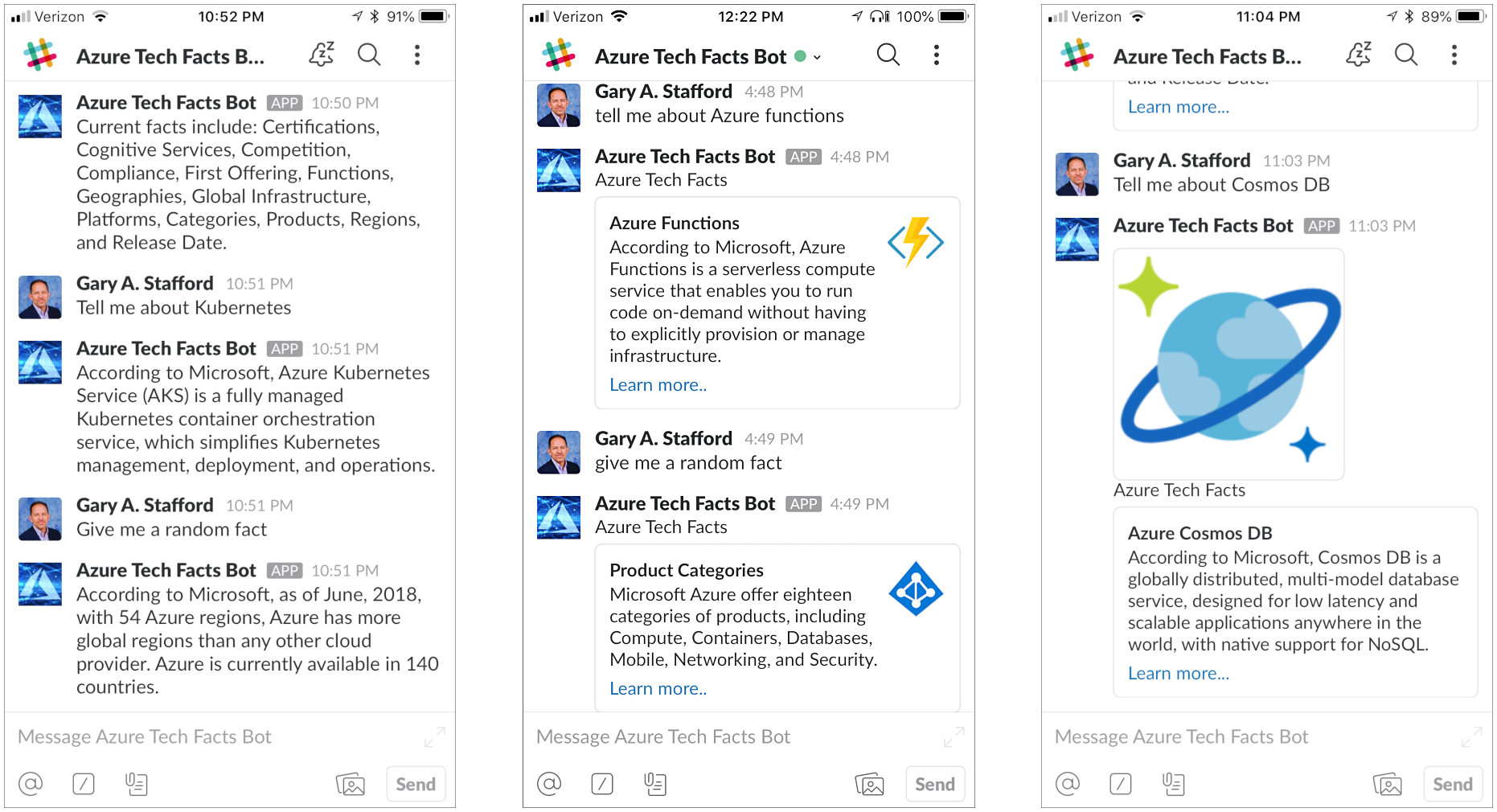Image resolution: width=1497 pixels, height=812 pixels.
Task: Expand the message composer in the middle phone
Action: [x=954, y=737]
